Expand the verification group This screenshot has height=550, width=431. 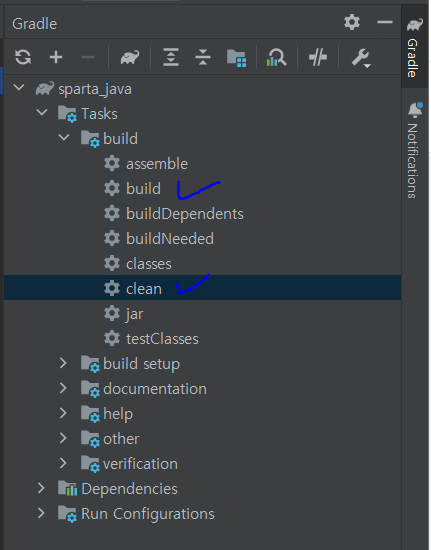[63, 463]
